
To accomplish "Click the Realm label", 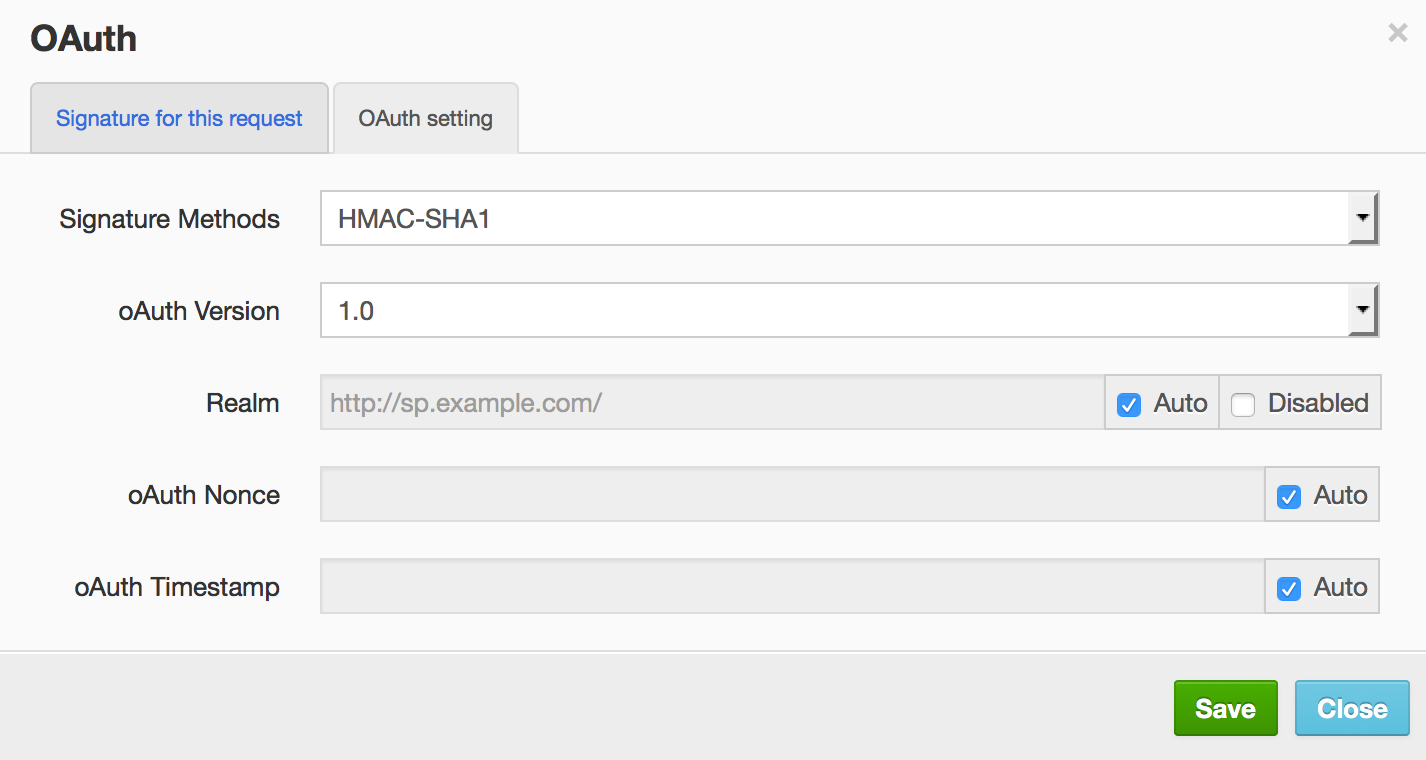I will (x=242, y=403).
